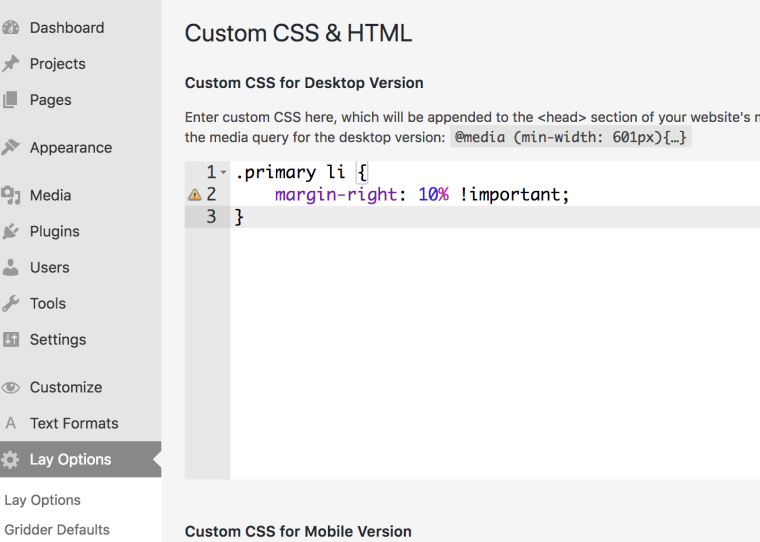Screen dimensions: 760x542
Task: Click the Settings sliders icon
Action: pos(10,340)
